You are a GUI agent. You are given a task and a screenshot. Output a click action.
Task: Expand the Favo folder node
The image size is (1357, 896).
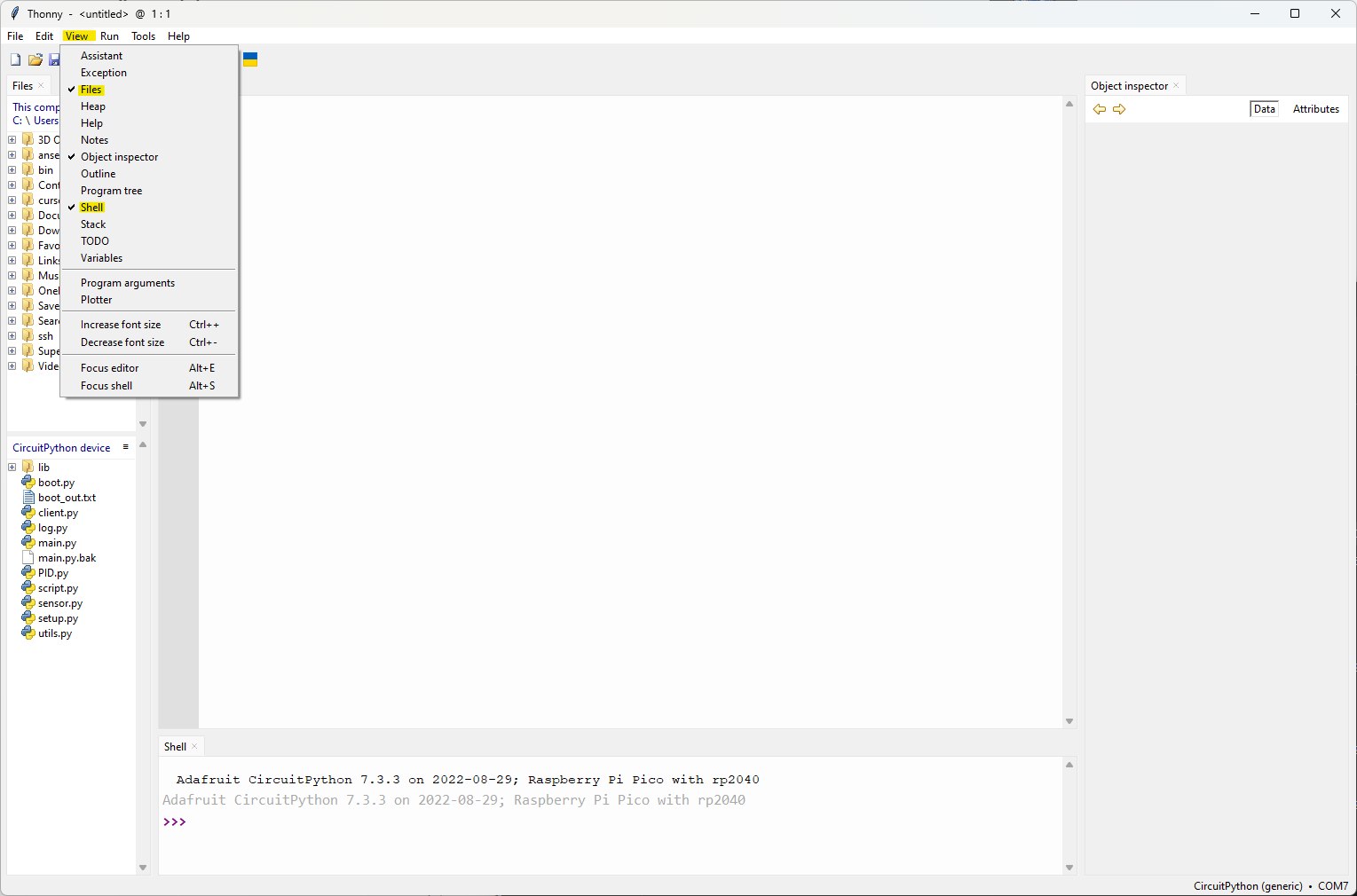(12, 245)
